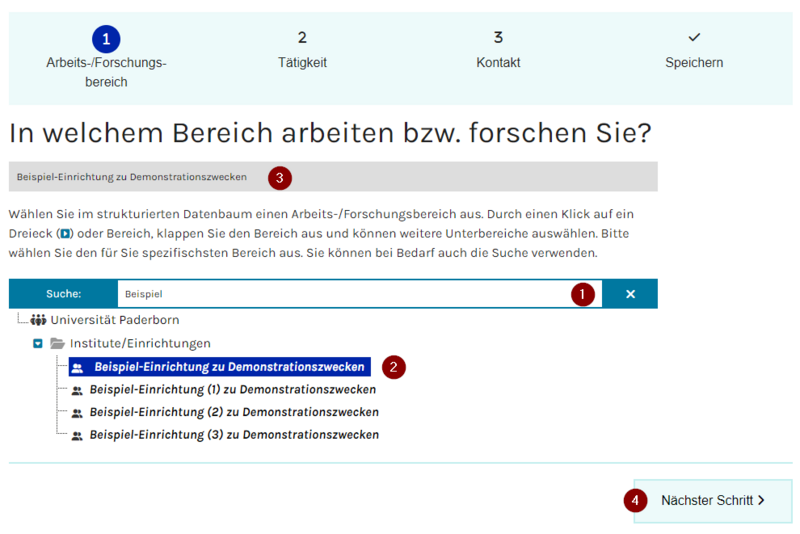Click the inline triangle icon in the instructions
Screen dimensions: 800x534
click(x=66, y=233)
